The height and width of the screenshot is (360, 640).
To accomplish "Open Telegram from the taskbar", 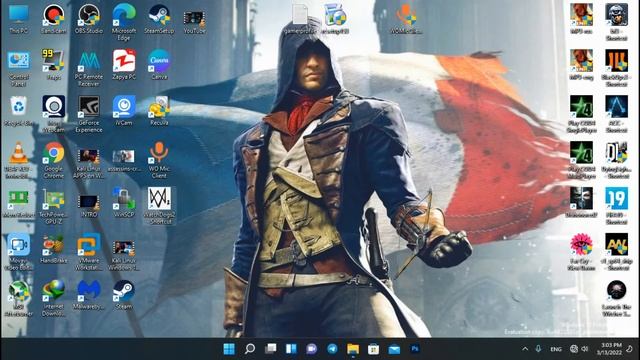I will click(332, 349).
